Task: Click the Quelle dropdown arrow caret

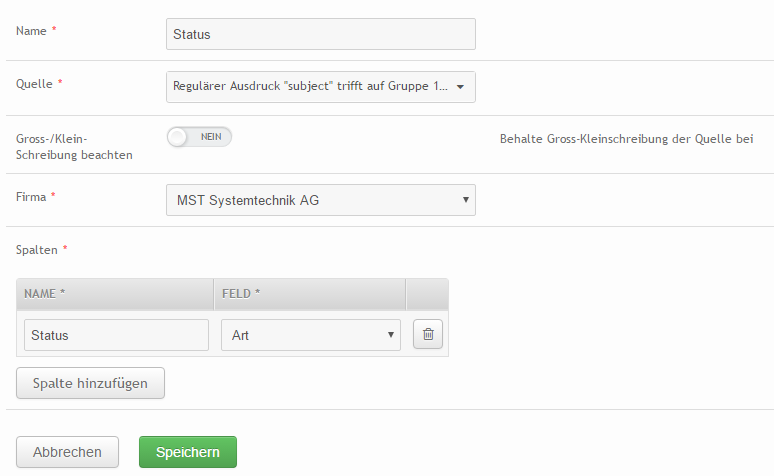Action: [x=461, y=87]
